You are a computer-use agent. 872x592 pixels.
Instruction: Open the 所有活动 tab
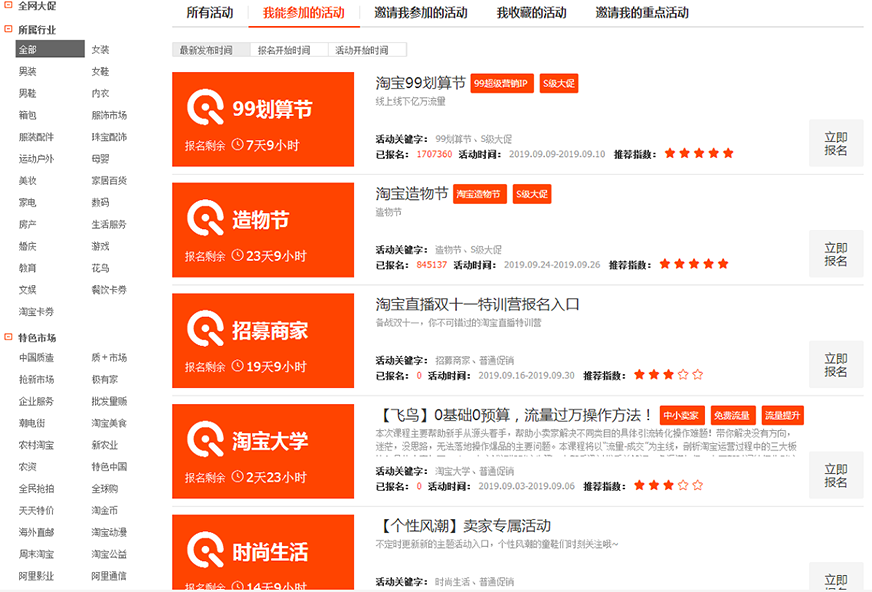(x=210, y=13)
